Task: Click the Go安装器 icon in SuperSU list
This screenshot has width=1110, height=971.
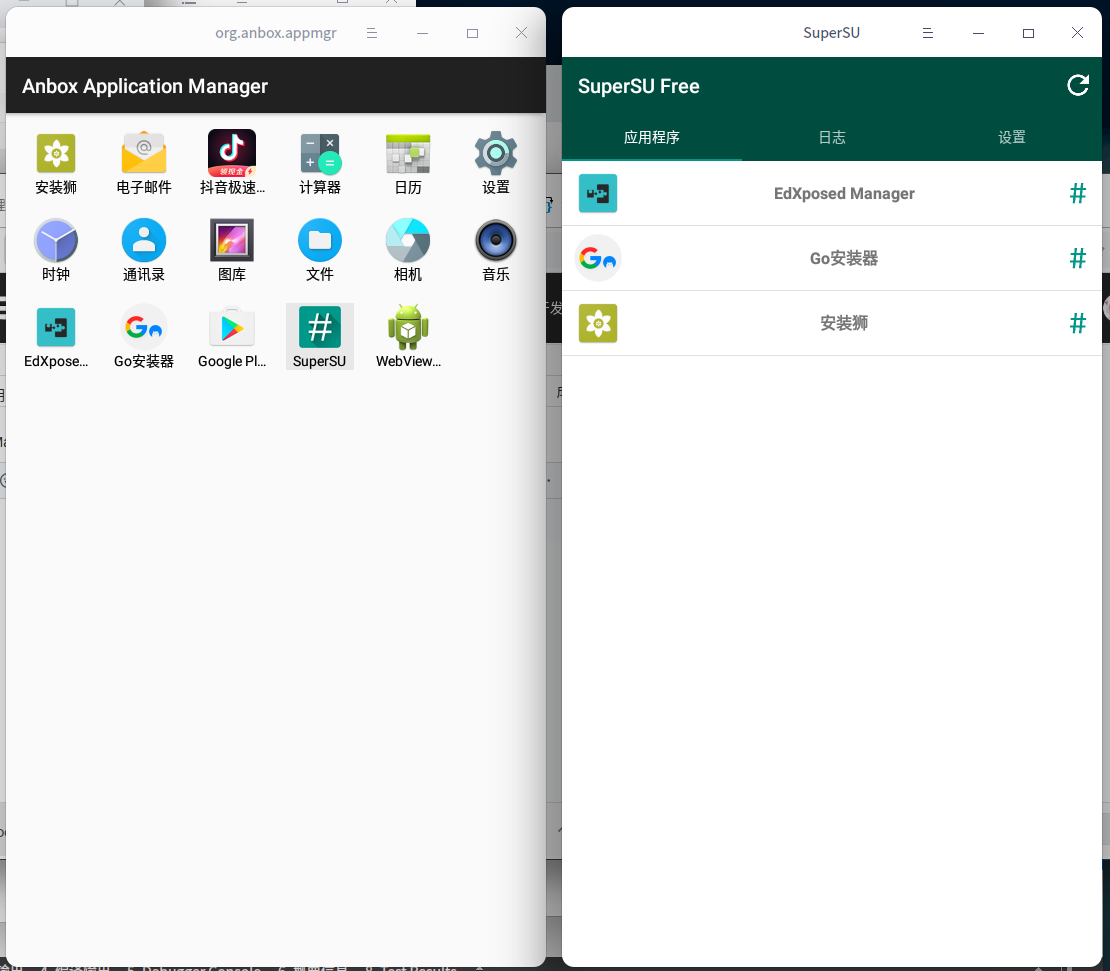Action: pos(598,258)
